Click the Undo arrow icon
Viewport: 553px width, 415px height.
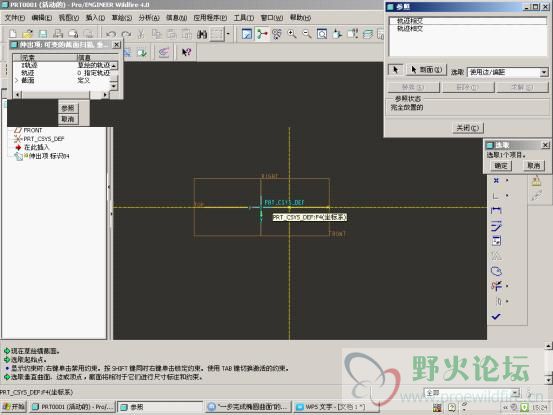[111, 34]
